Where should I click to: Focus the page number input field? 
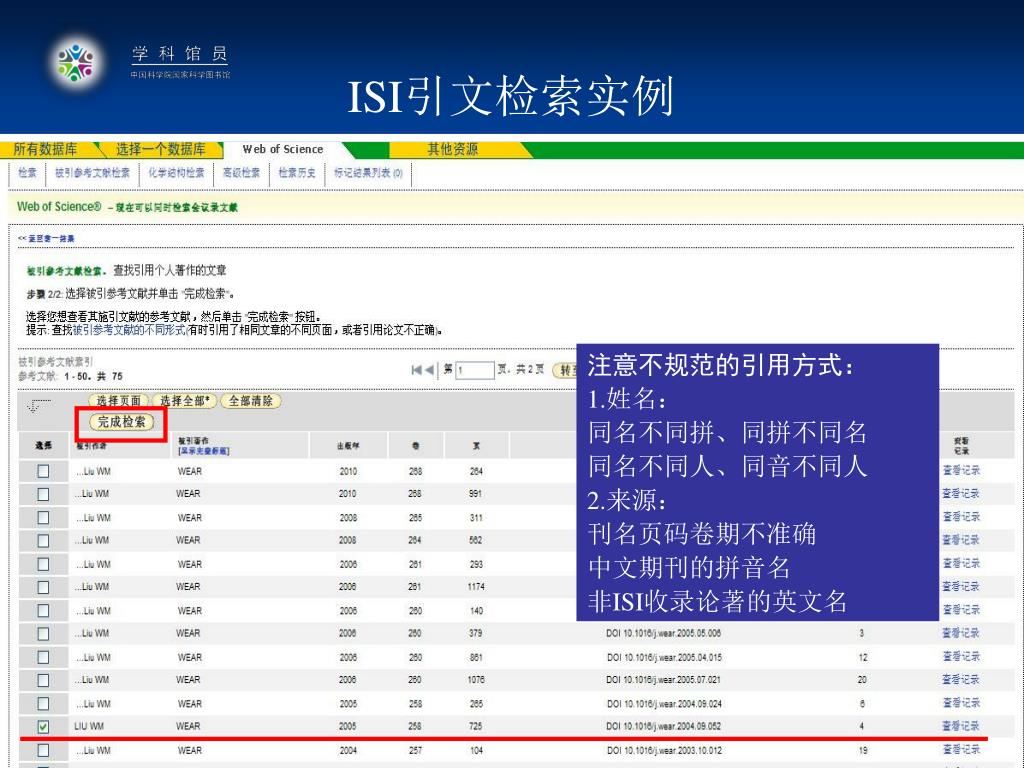pos(475,370)
